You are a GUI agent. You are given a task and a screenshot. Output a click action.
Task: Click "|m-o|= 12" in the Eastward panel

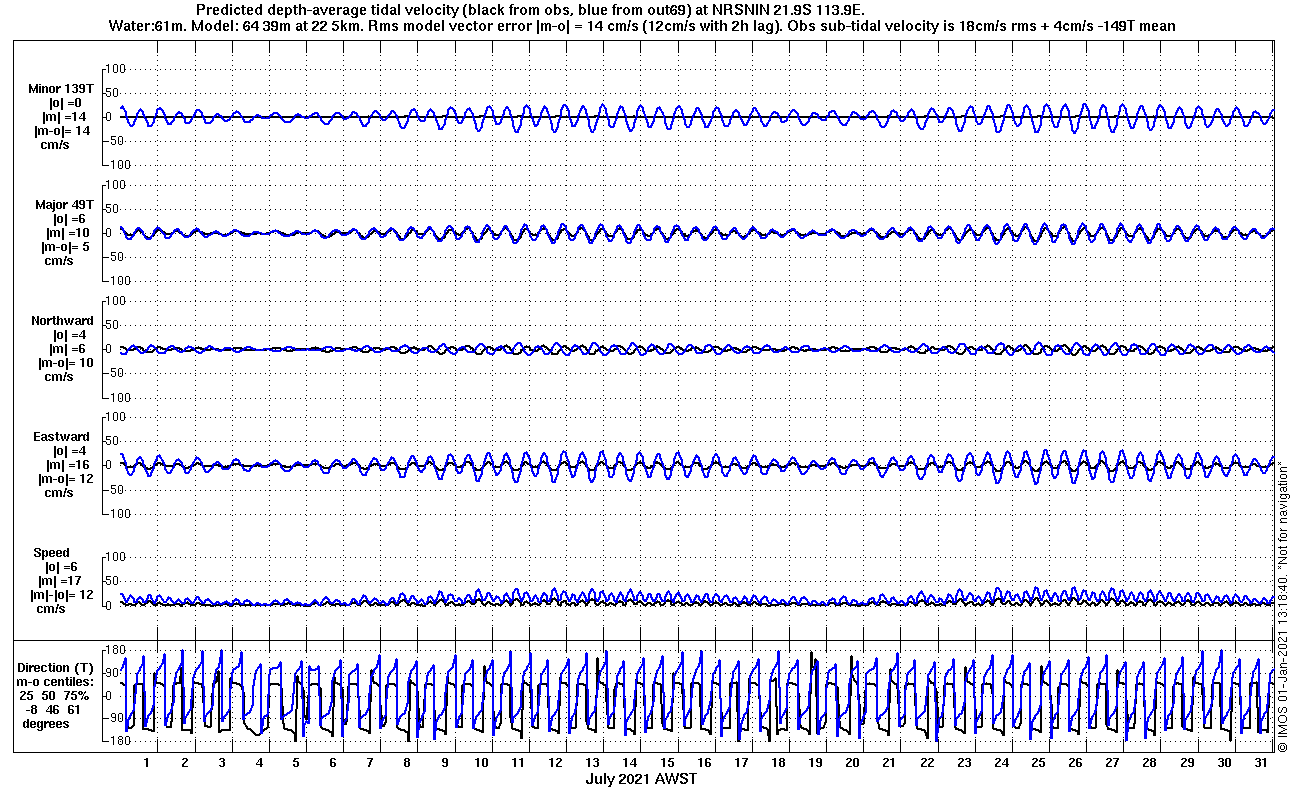[x=65, y=479]
